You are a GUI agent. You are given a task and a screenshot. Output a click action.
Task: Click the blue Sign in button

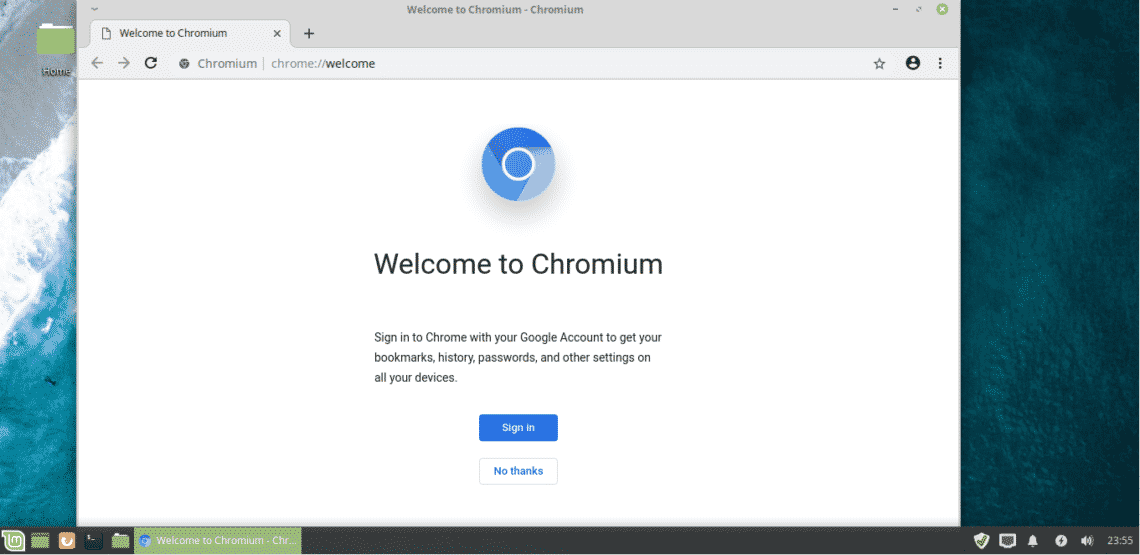click(518, 428)
